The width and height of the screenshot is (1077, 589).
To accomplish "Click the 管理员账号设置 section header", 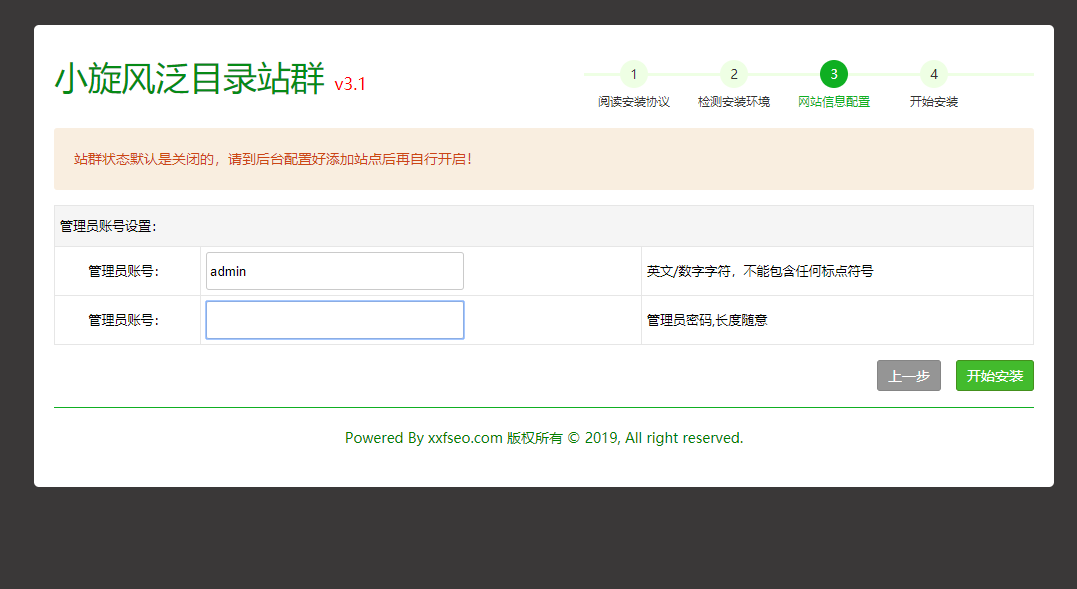I will tap(108, 225).
